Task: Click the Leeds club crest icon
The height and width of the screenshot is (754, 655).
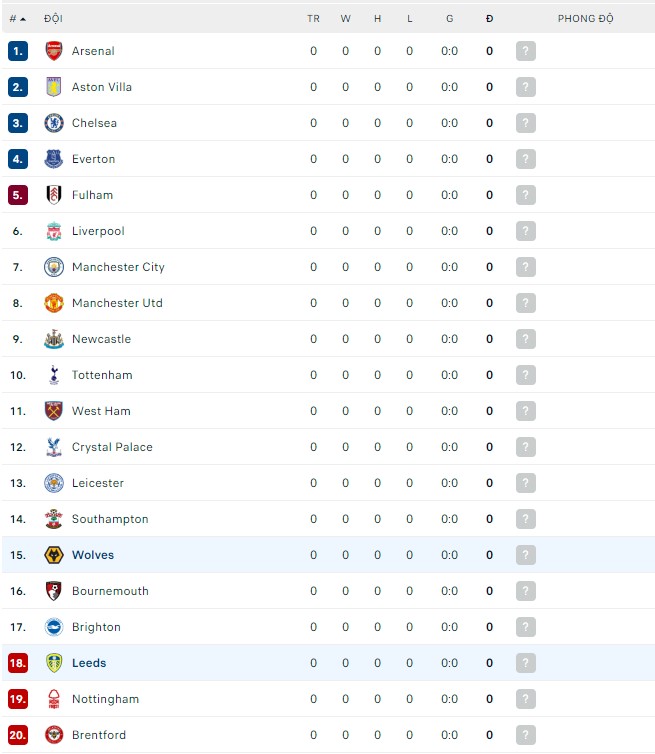Action: pos(54,663)
